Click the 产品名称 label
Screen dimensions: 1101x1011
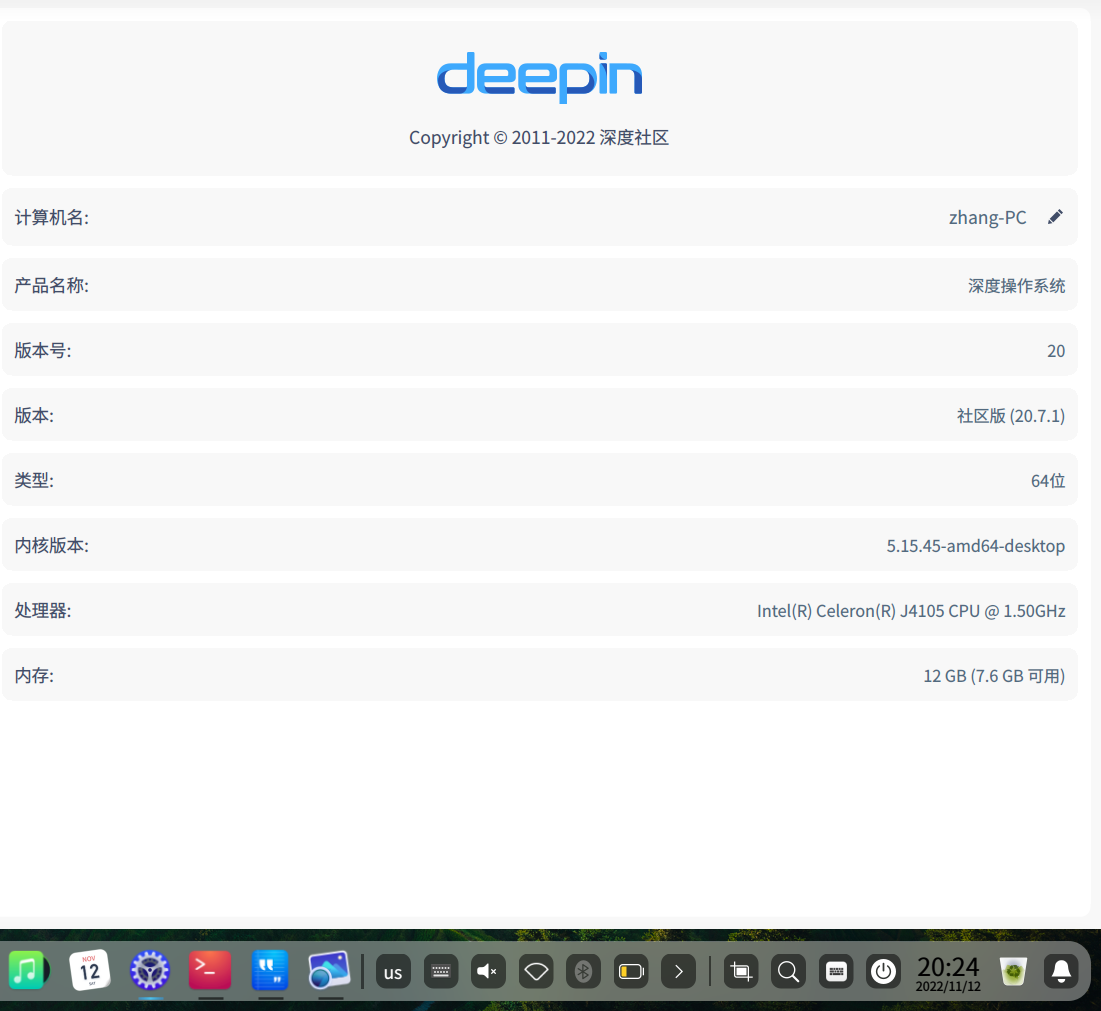click(51, 286)
